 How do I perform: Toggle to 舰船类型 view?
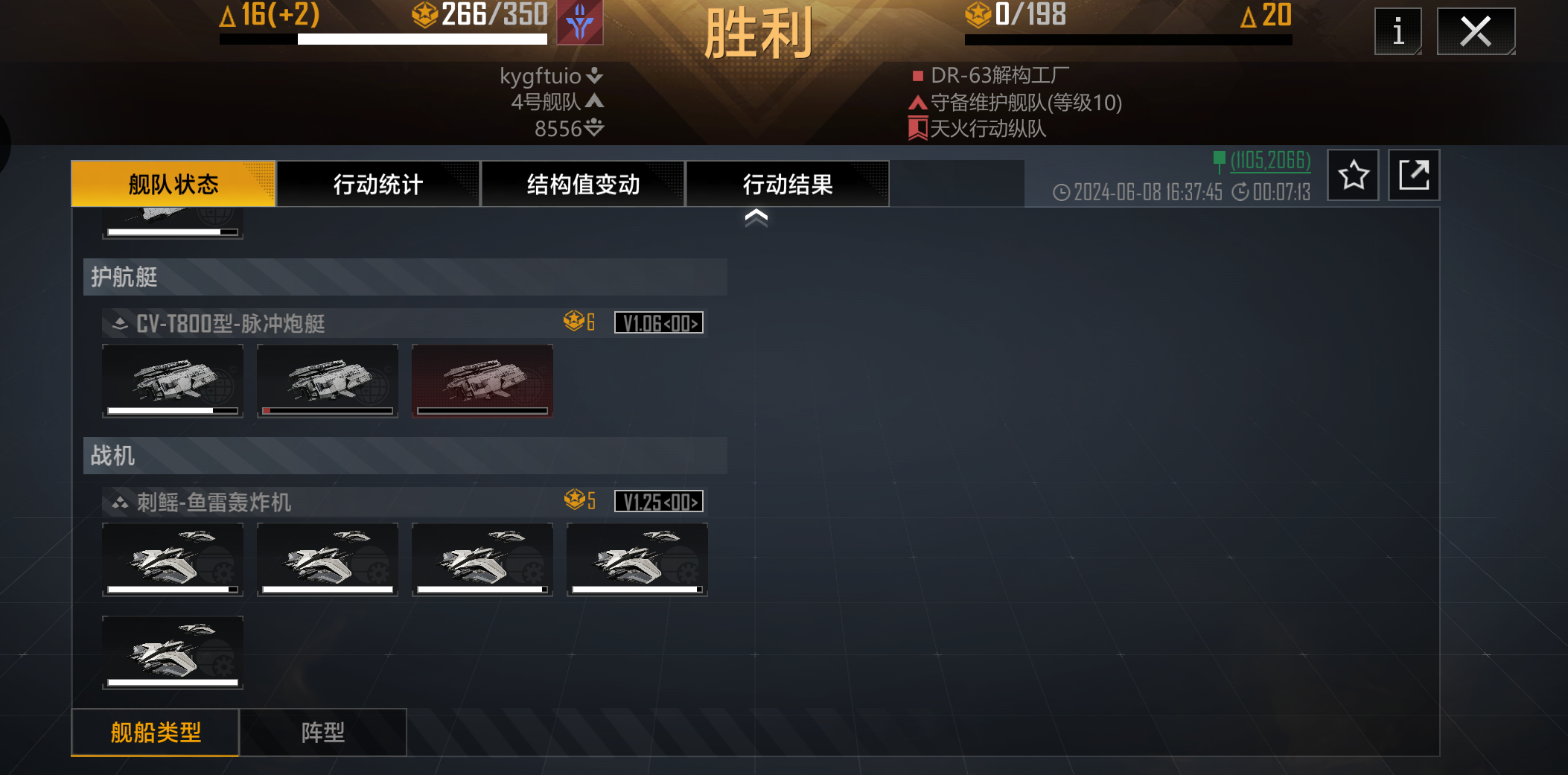156,733
